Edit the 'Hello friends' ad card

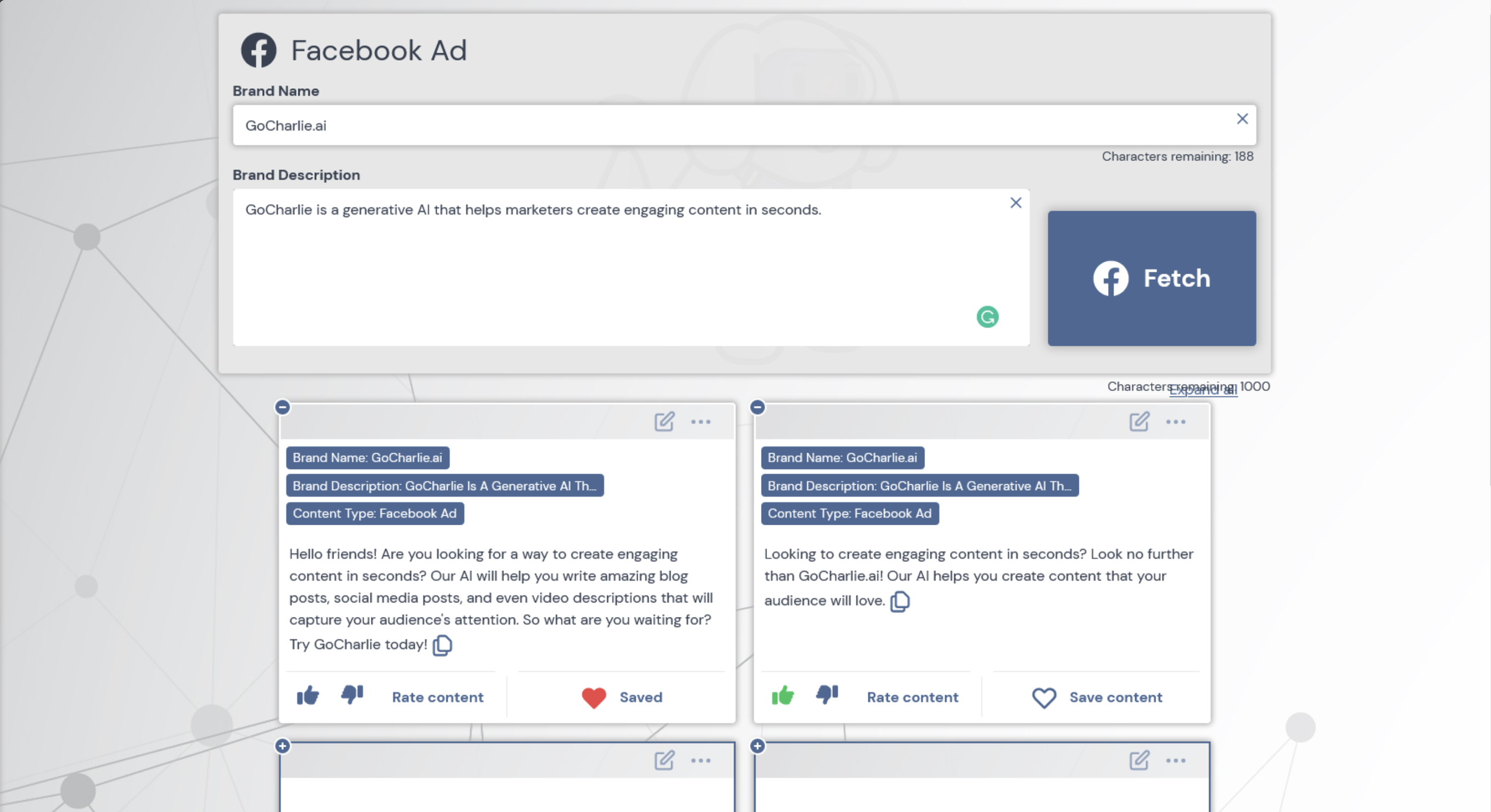point(664,422)
